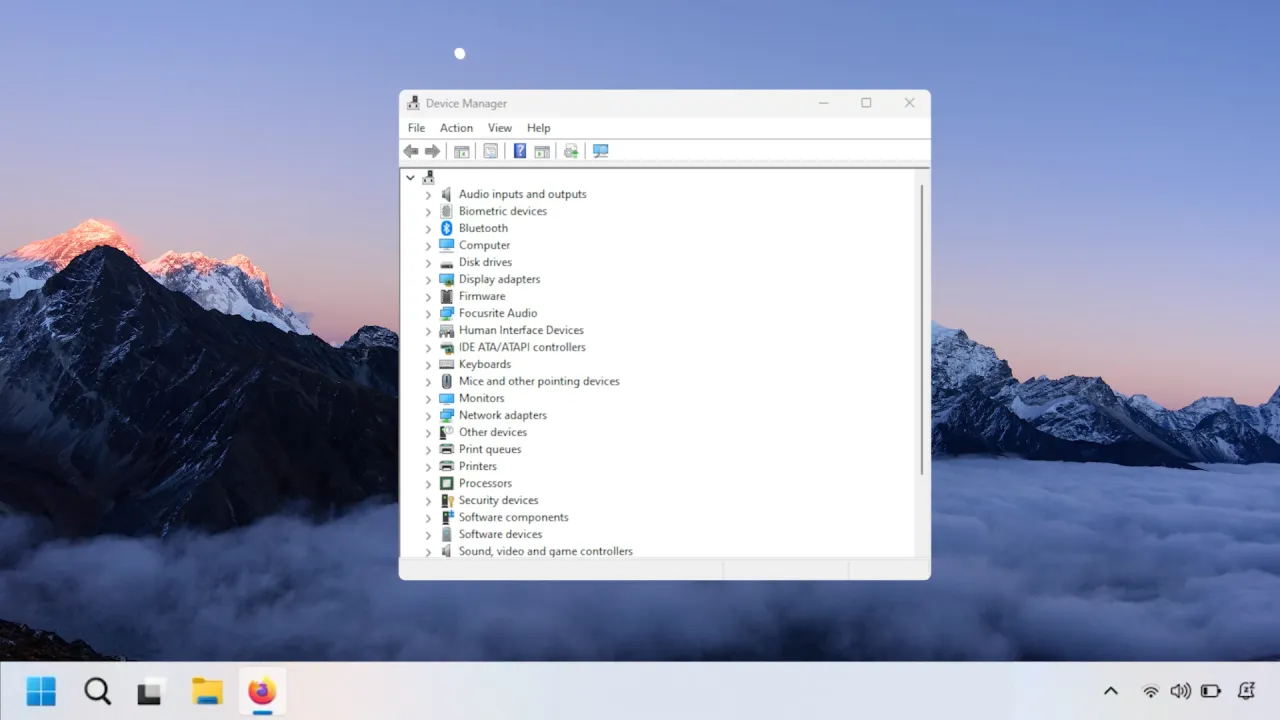Expand the Audio inputs and outputs node
The image size is (1280, 720).
[x=428, y=195]
